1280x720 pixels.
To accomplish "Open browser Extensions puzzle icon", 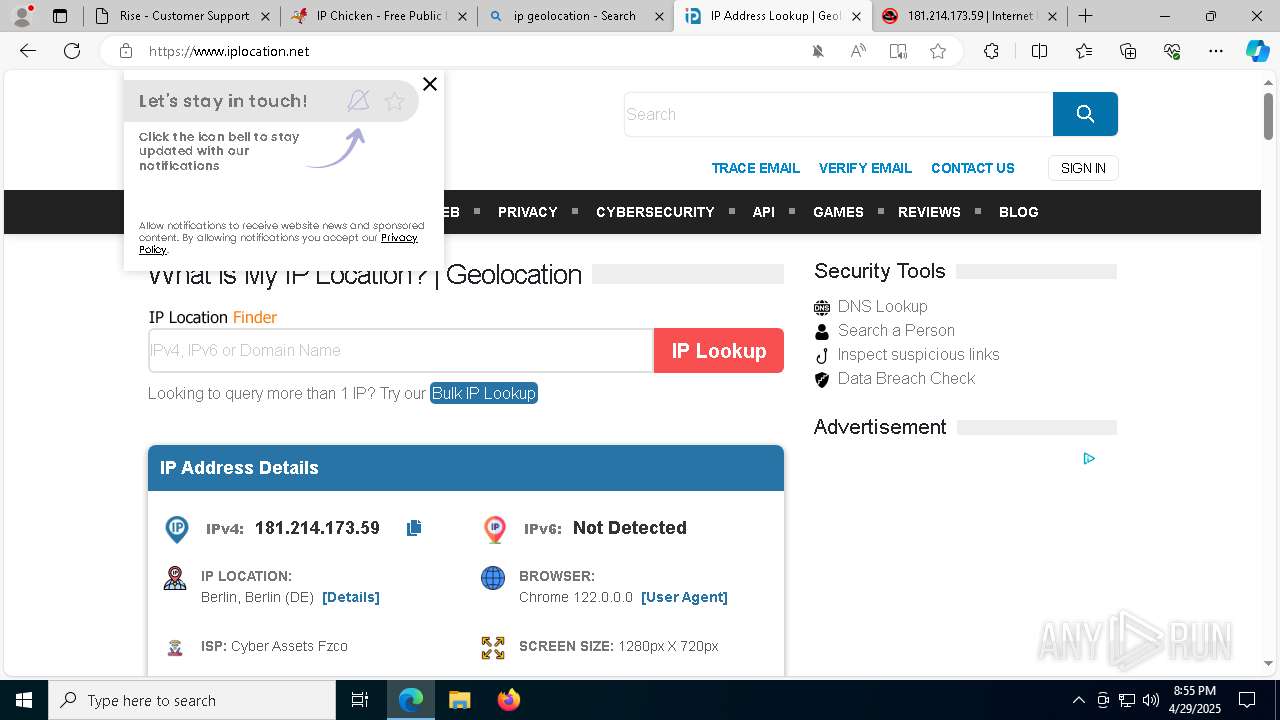I will [991, 51].
